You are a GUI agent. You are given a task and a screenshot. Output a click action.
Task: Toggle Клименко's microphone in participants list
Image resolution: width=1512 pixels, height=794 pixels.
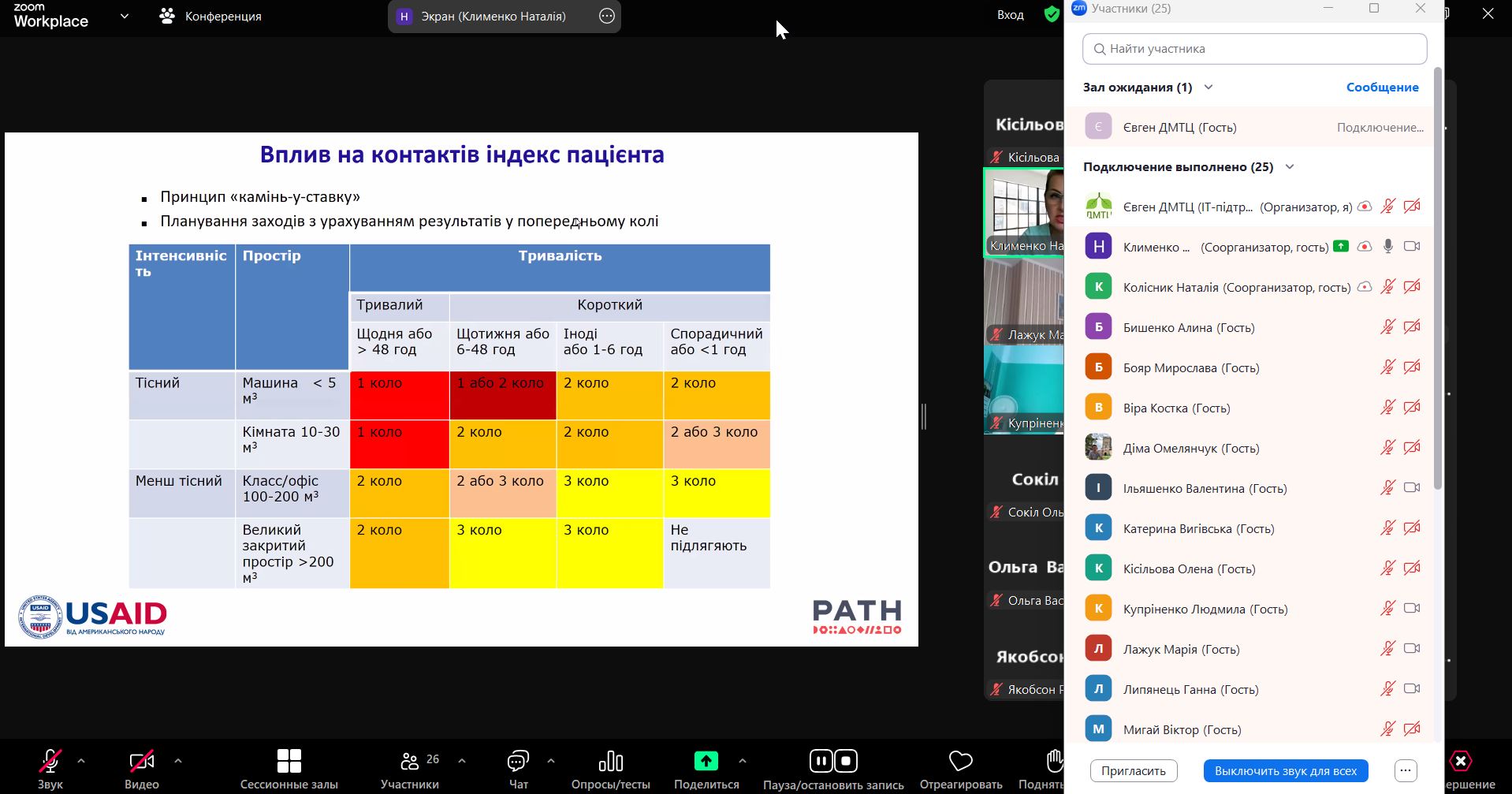coord(1387,247)
